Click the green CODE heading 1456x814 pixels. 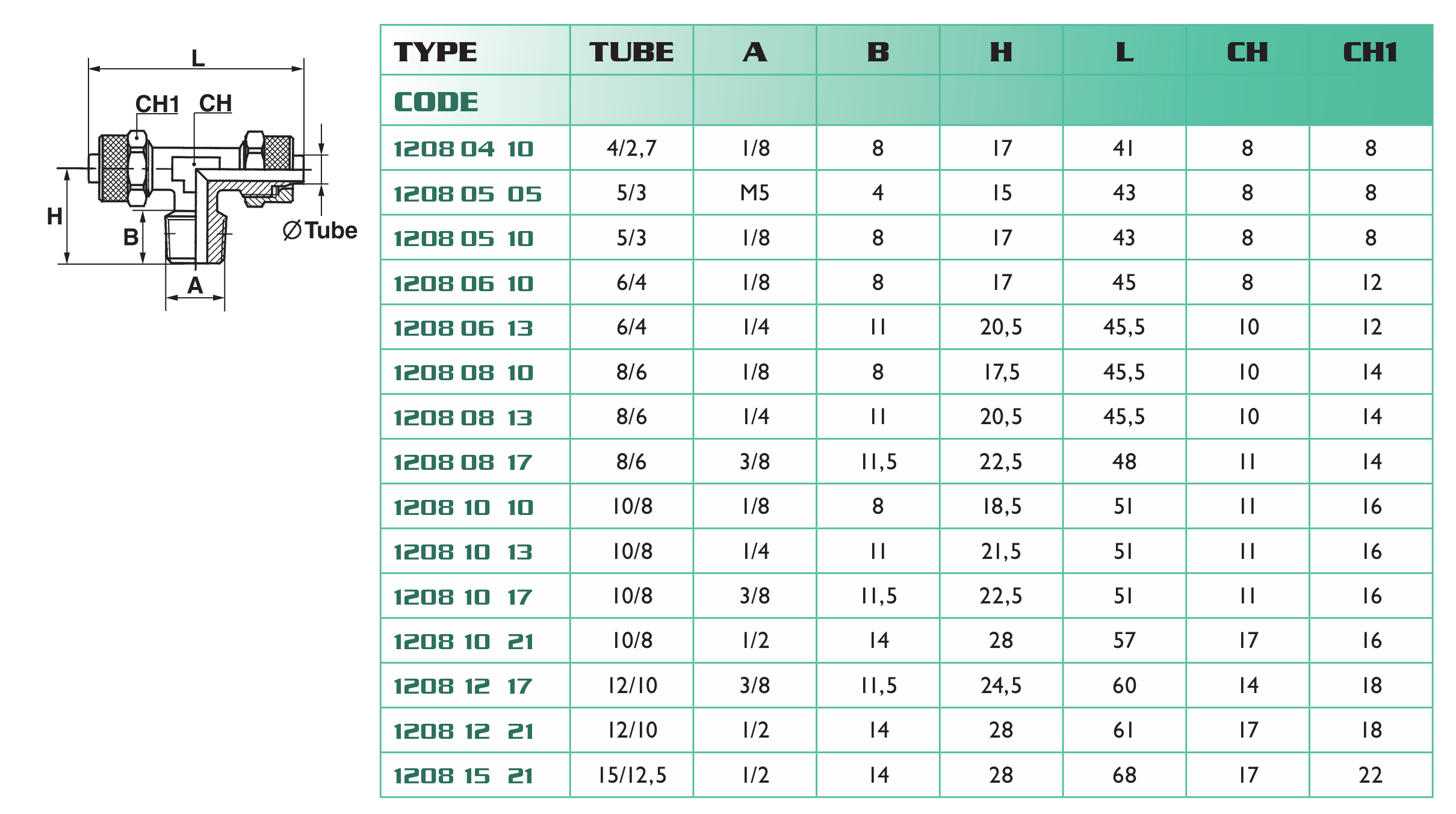pyautogui.click(x=436, y=102)
